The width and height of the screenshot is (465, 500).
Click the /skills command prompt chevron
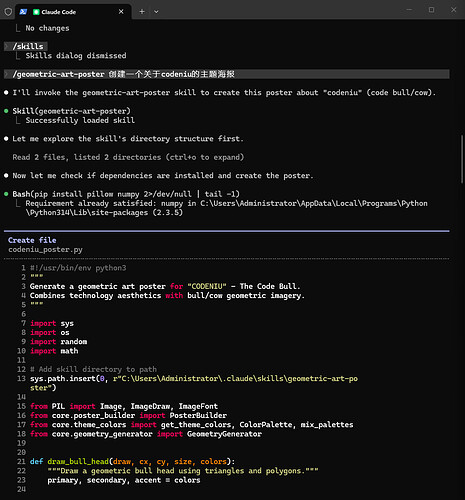click(7, 46)
